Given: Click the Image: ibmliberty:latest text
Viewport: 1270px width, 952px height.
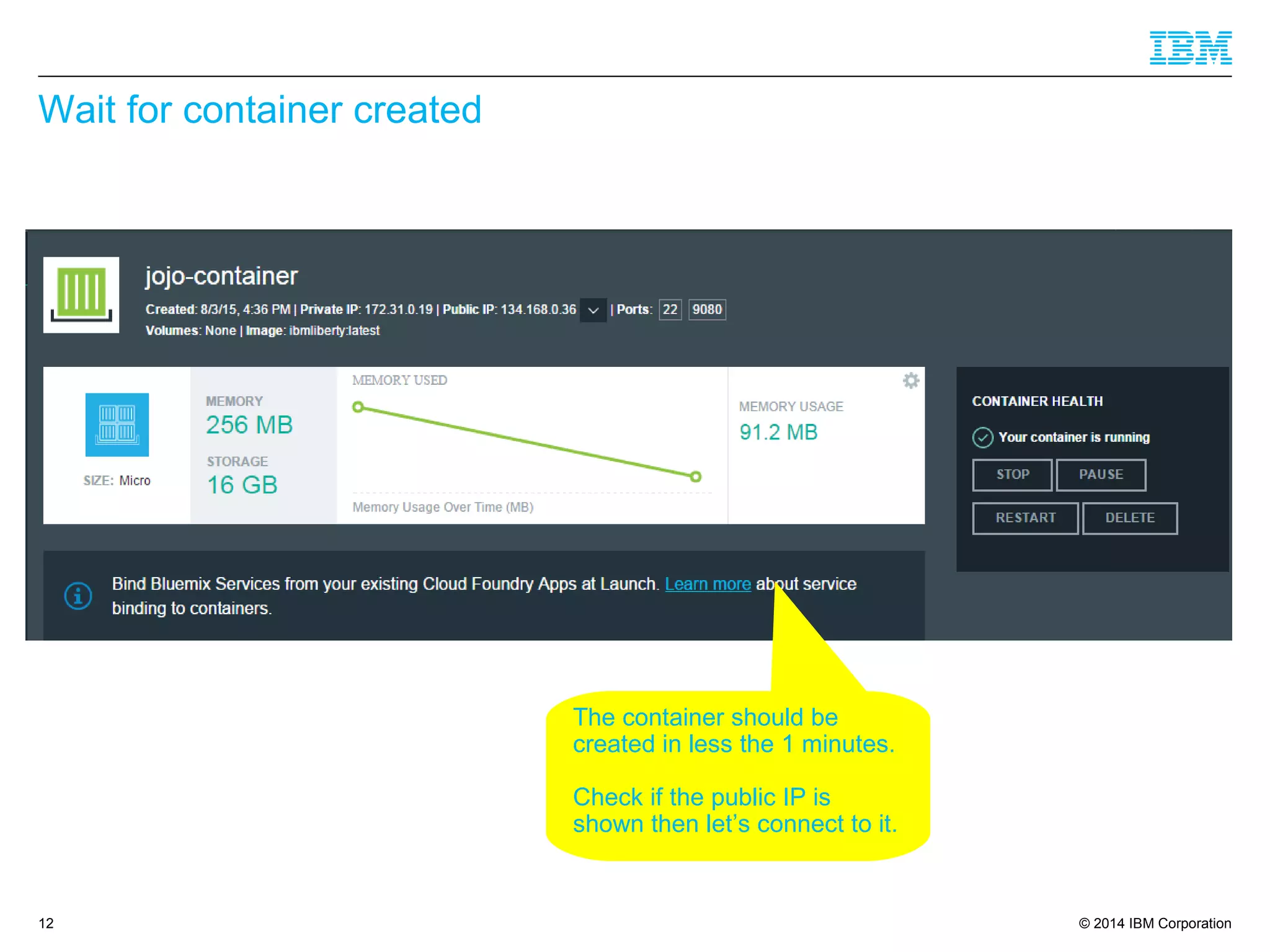Looking at the screenshot, I should [313, 331].
